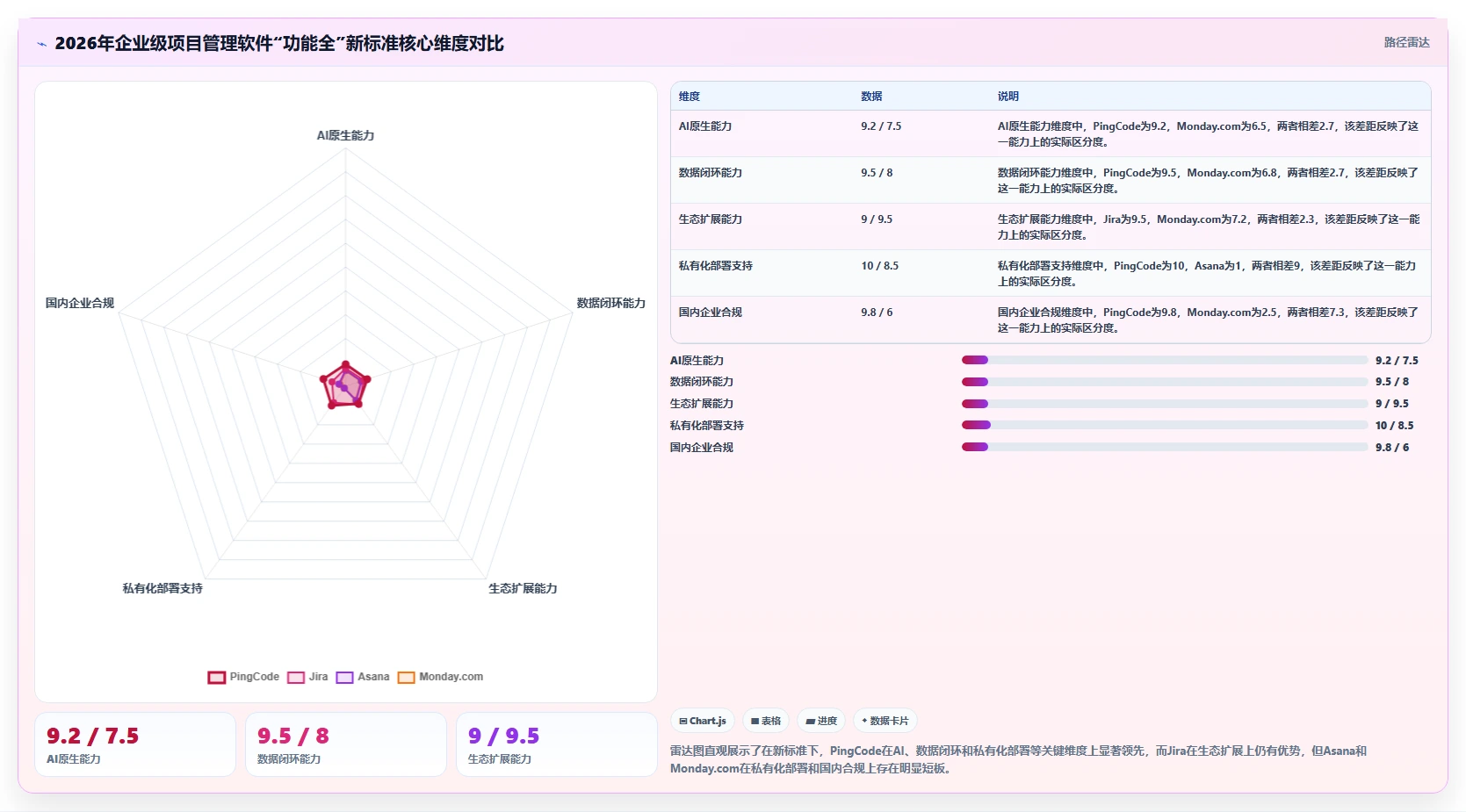Click the 进度 tag

[821, 721]
